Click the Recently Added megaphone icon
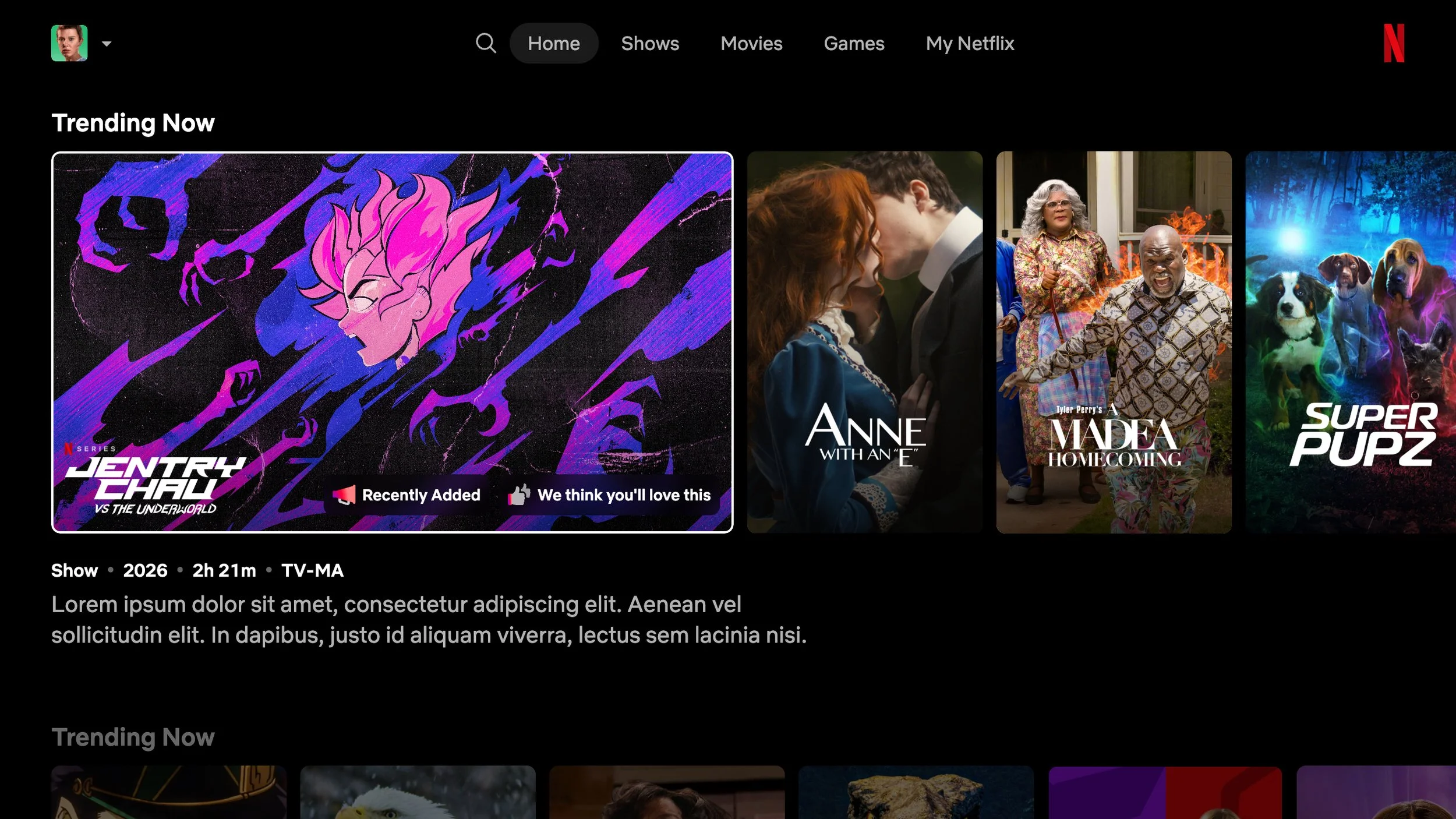The image size is (1456, 819). 344,495
